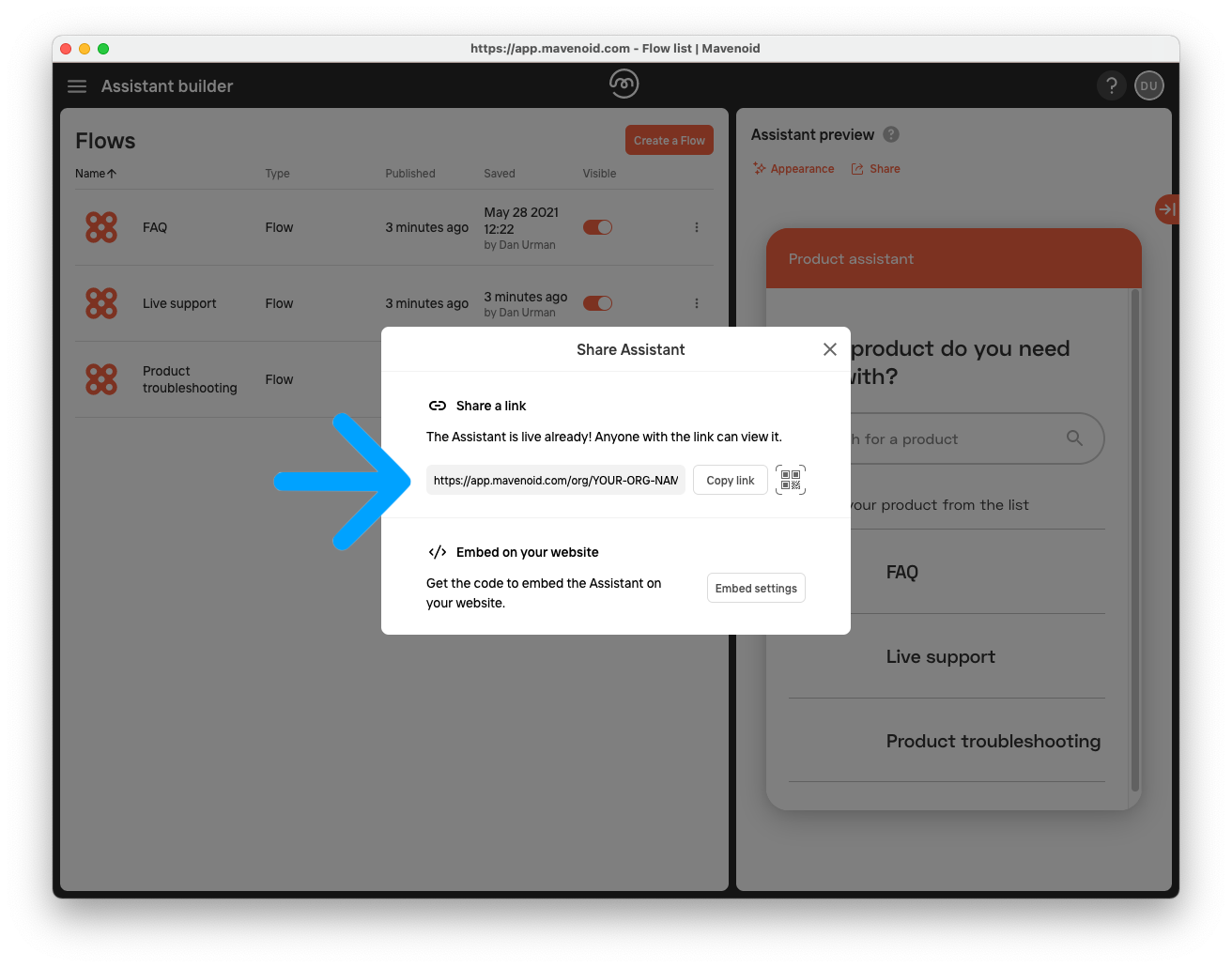Click Share link in Assistant preview
This screenshot has width=1232, height=968.
[x=875, y=169]
